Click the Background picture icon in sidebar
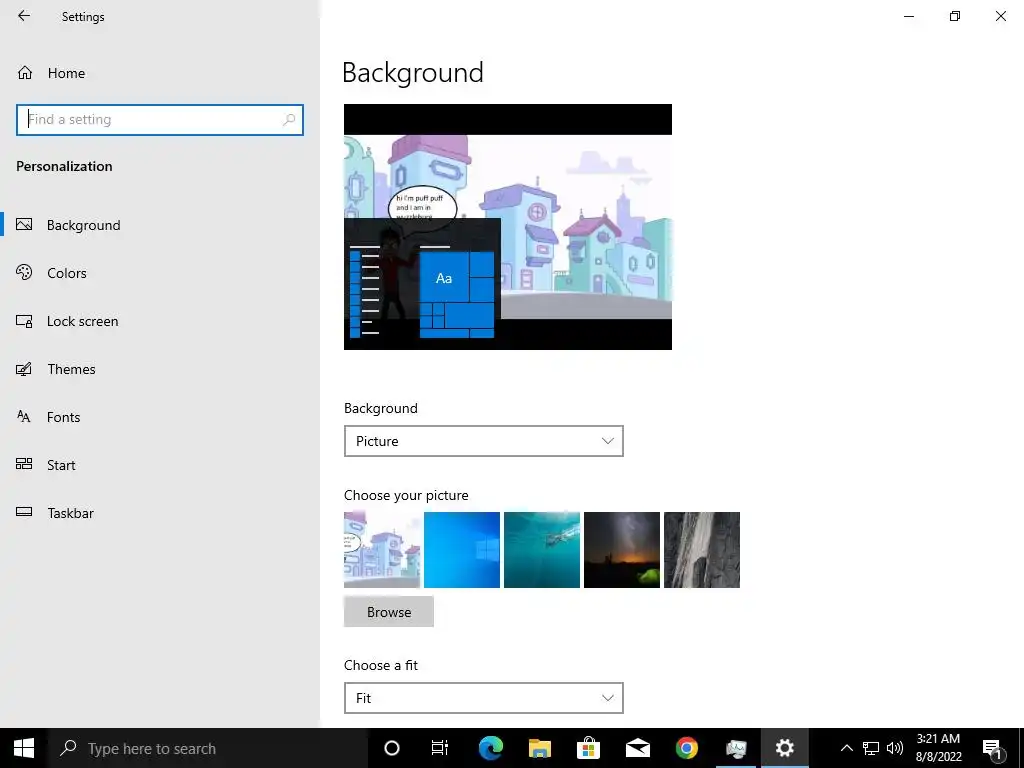This screenshot has height=768, width=1024. [24, 225]
